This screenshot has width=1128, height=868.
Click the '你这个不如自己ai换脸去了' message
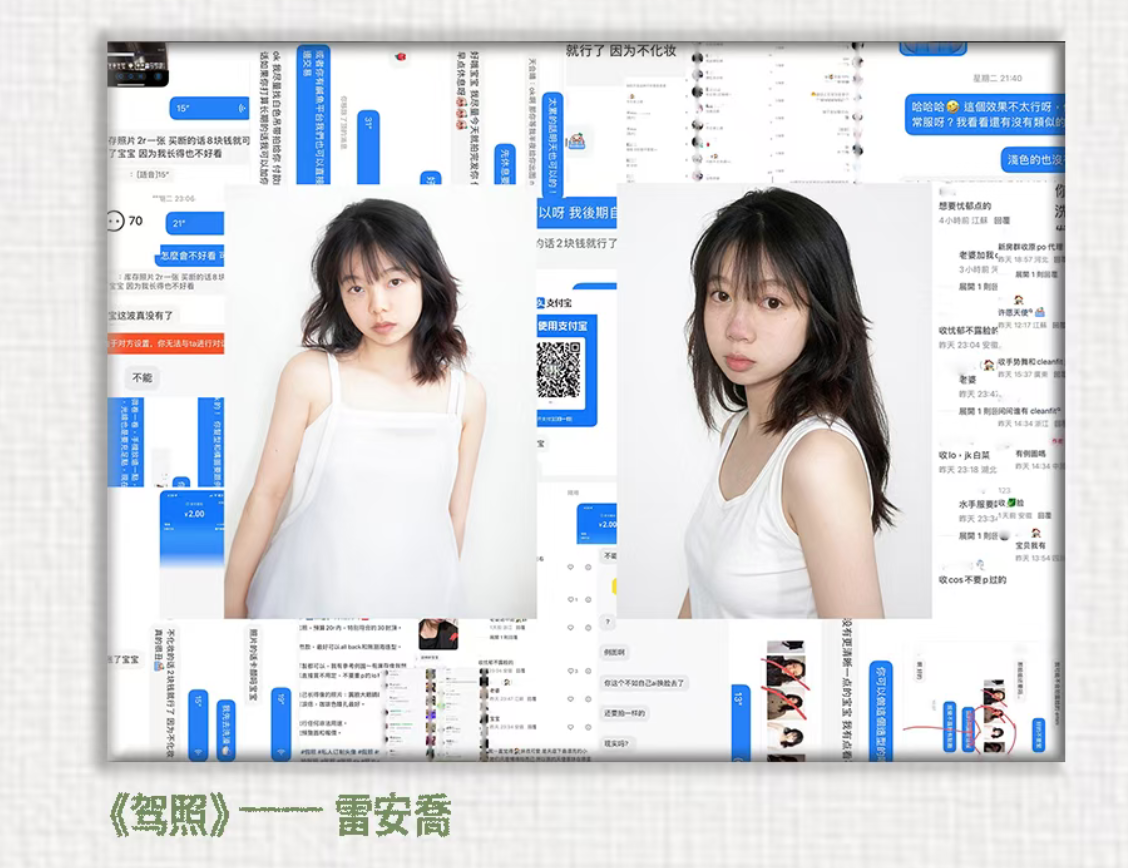tap(644, 682)
